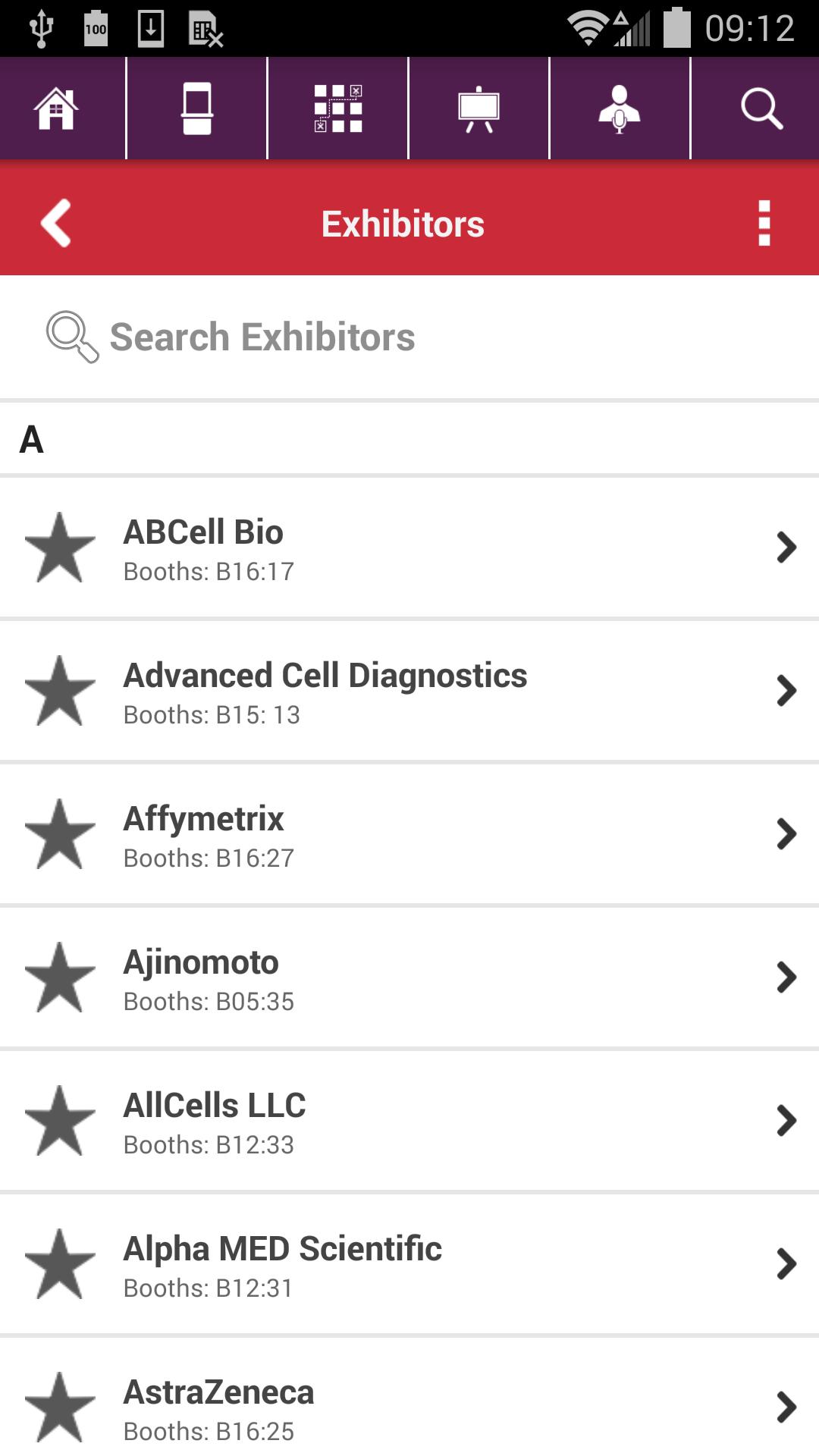Go back using the white arrow
Image resolution: width=819 pixels, height=1456 pixels.
[56, 223]
